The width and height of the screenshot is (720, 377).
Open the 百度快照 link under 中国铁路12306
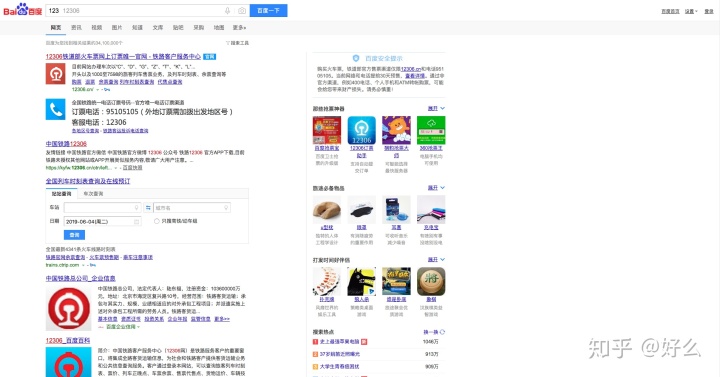pos(133,168)
